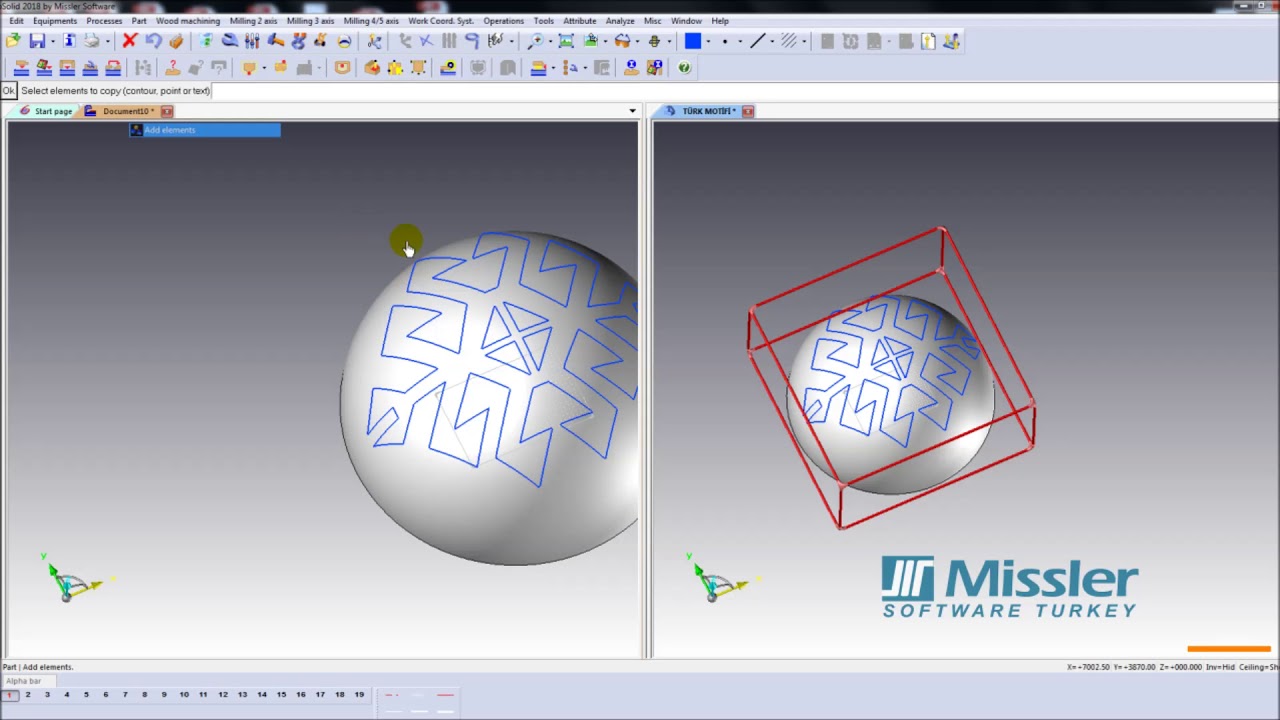Toggle layer 2 in the layer bar
The width and height of the screenshot is (1280, 720).
point(28,695)
